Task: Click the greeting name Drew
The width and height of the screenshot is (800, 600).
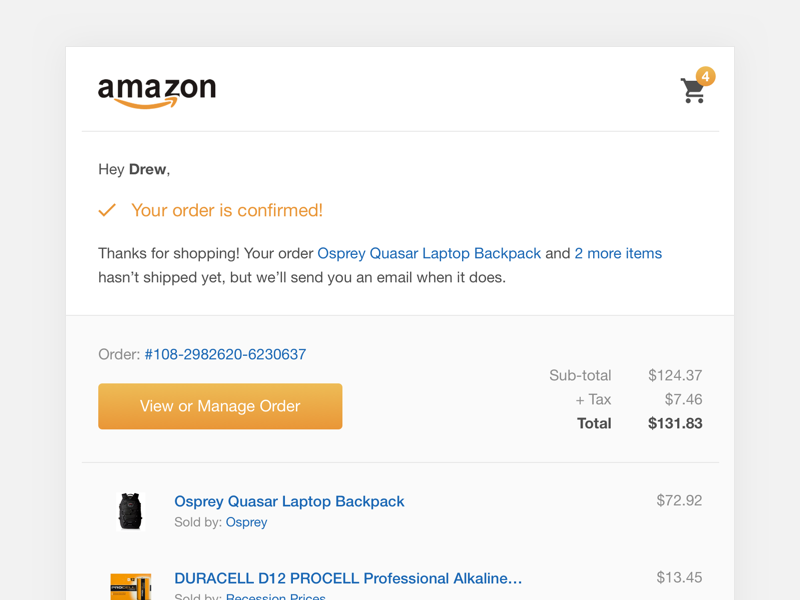Action: click(146, 169)
